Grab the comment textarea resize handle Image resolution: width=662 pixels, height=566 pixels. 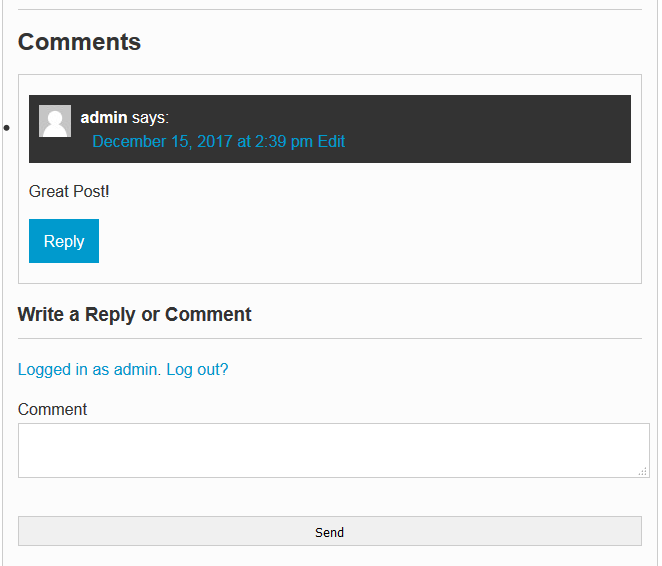[x=643, y=471]
